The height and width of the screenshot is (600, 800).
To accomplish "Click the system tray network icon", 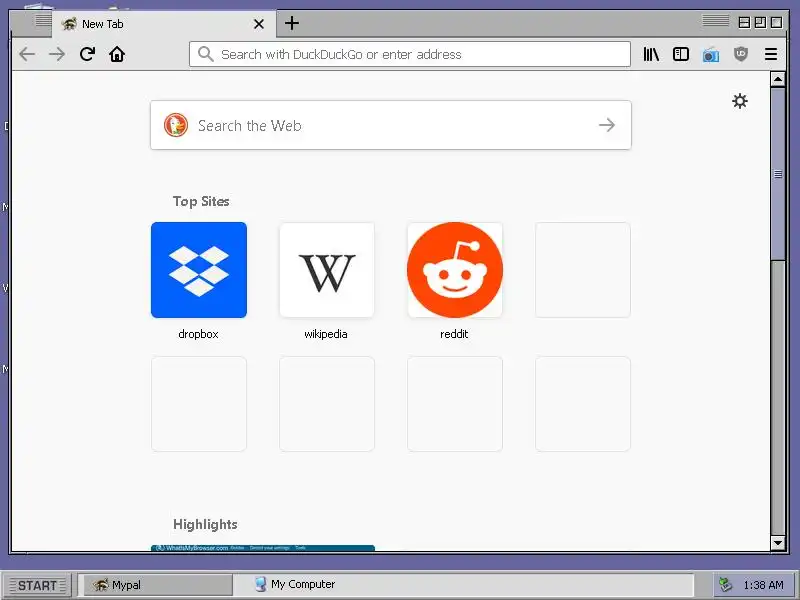I will [x=726, y=584].
